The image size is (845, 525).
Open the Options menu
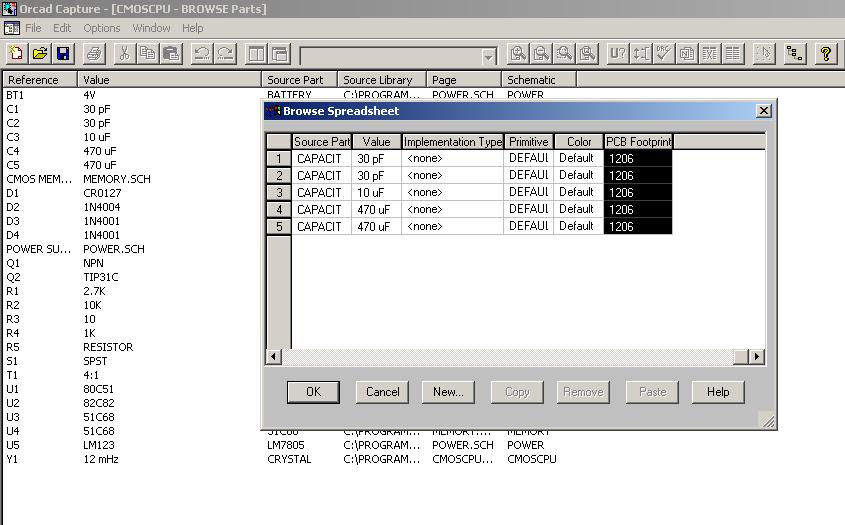(101, 28)
